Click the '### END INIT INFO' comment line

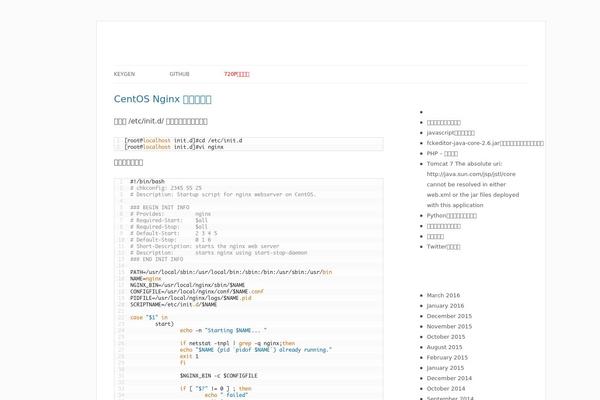pyautogui.click(x=157, y=259)
